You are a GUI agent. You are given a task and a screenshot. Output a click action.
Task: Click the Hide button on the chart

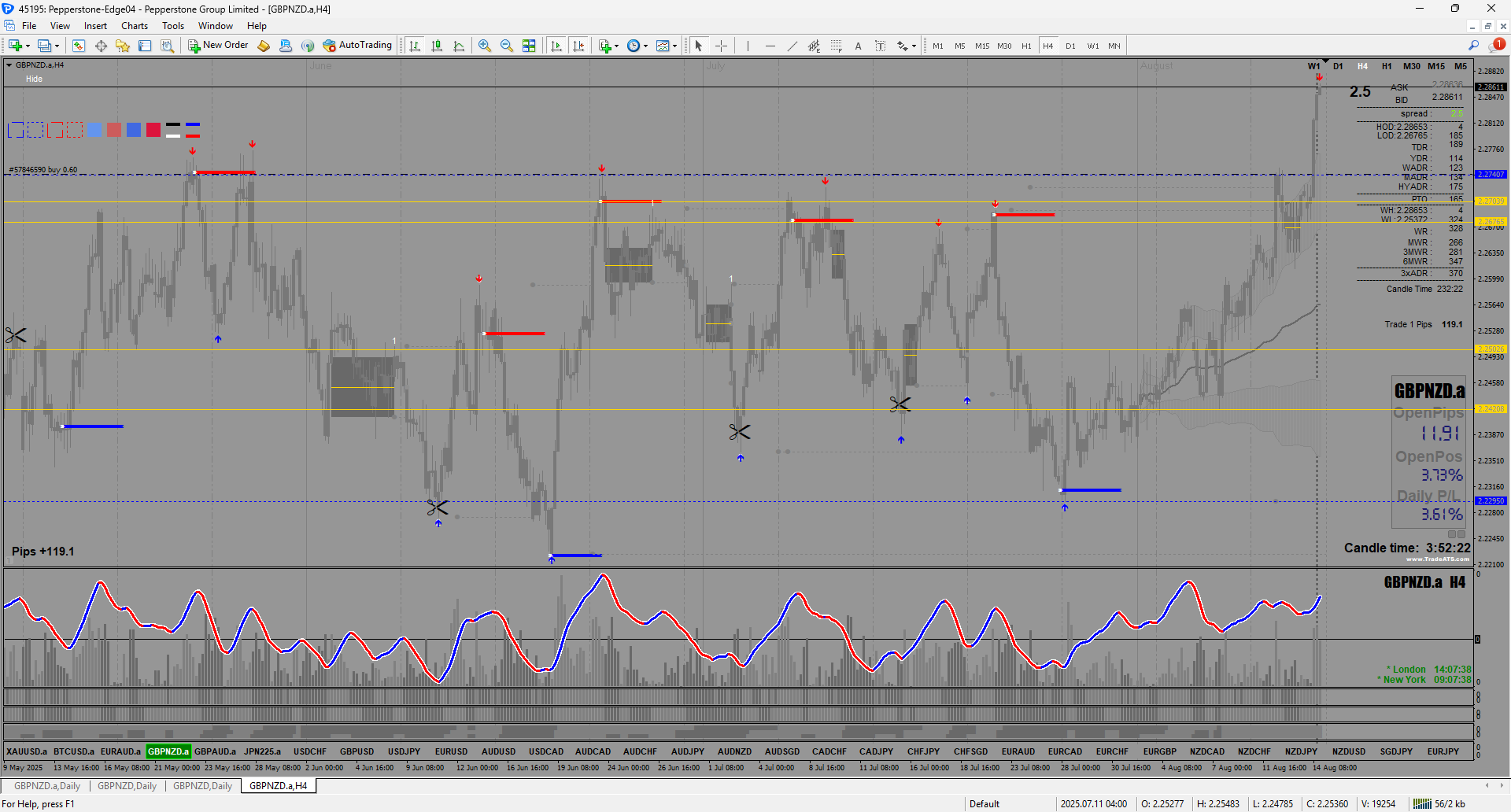(x=34, y=79)
